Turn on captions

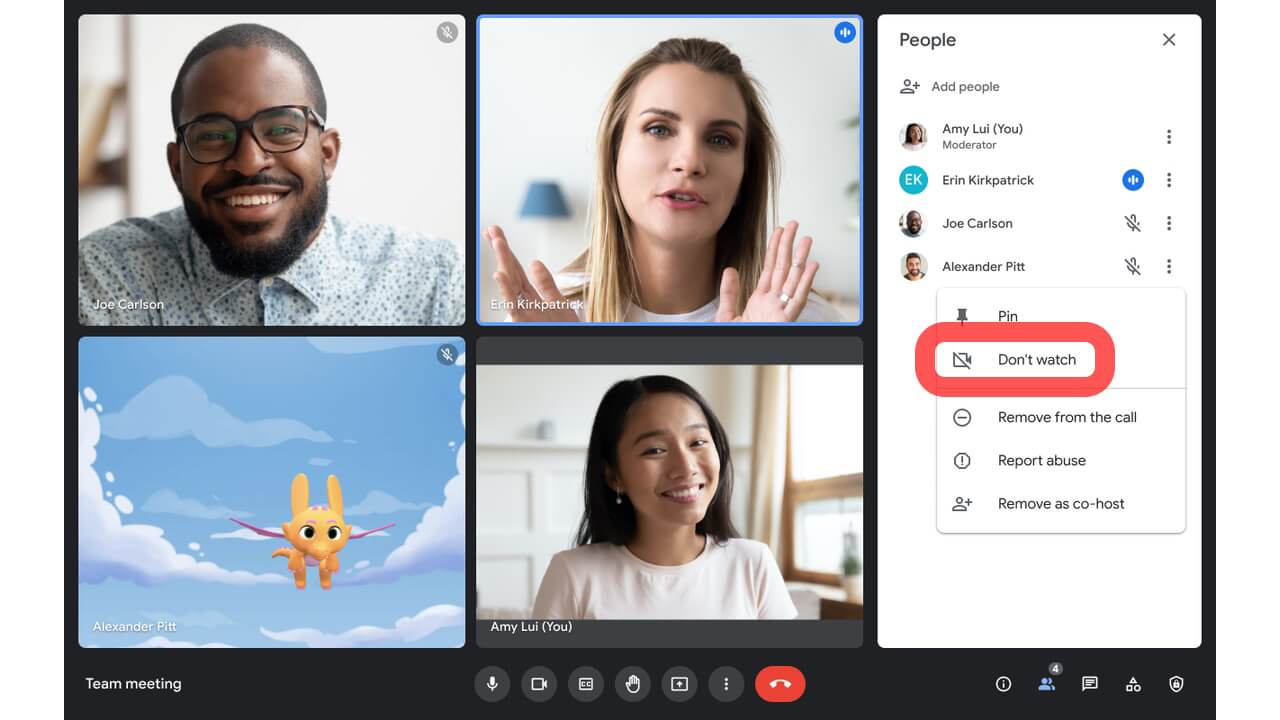[x=585, y=684]
